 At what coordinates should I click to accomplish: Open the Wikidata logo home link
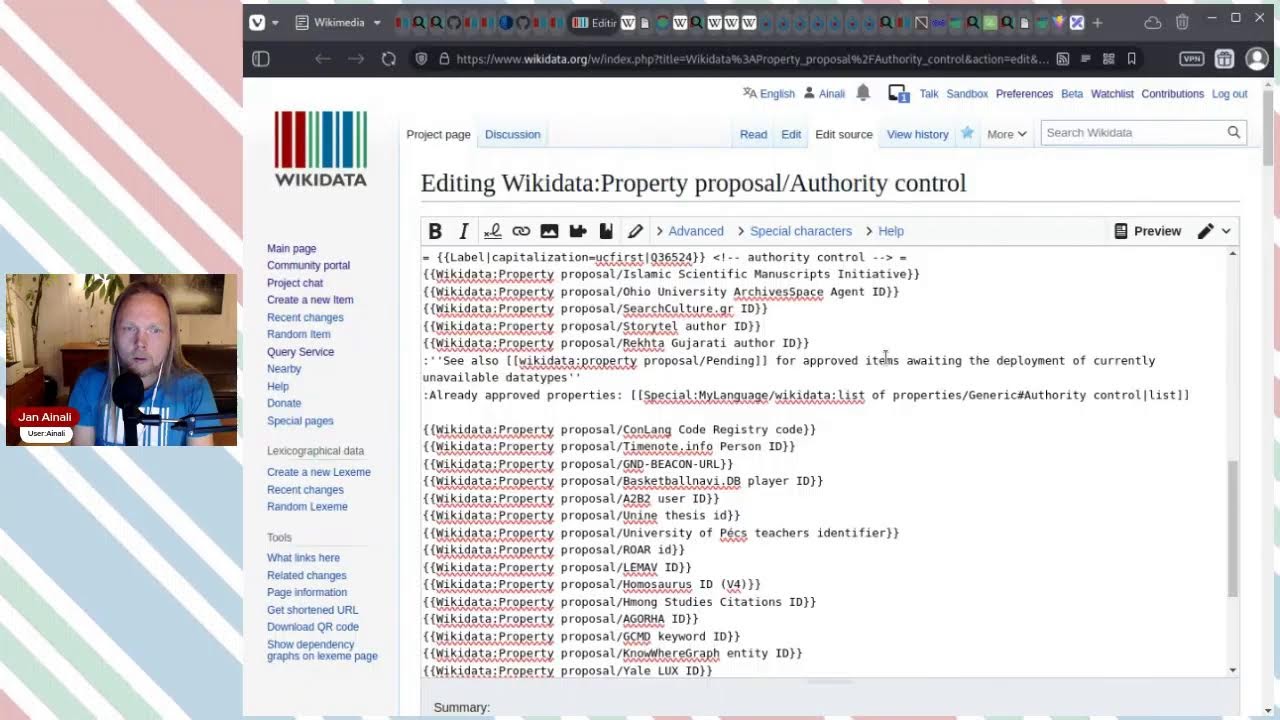pos(321,149)
